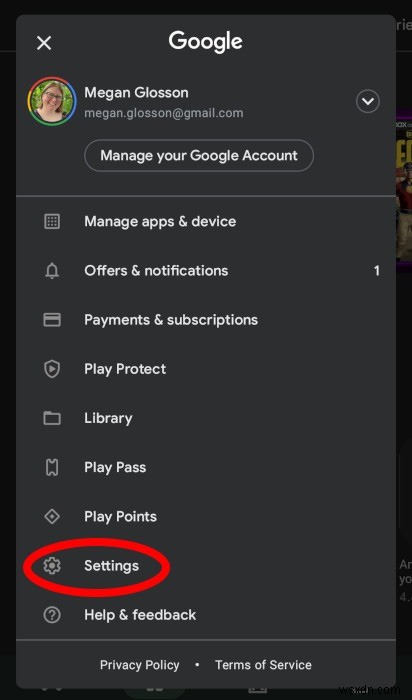Open Manage apps & device
Image resolution: width=412 pixels, height=700 pixels.
pos(206,221)
